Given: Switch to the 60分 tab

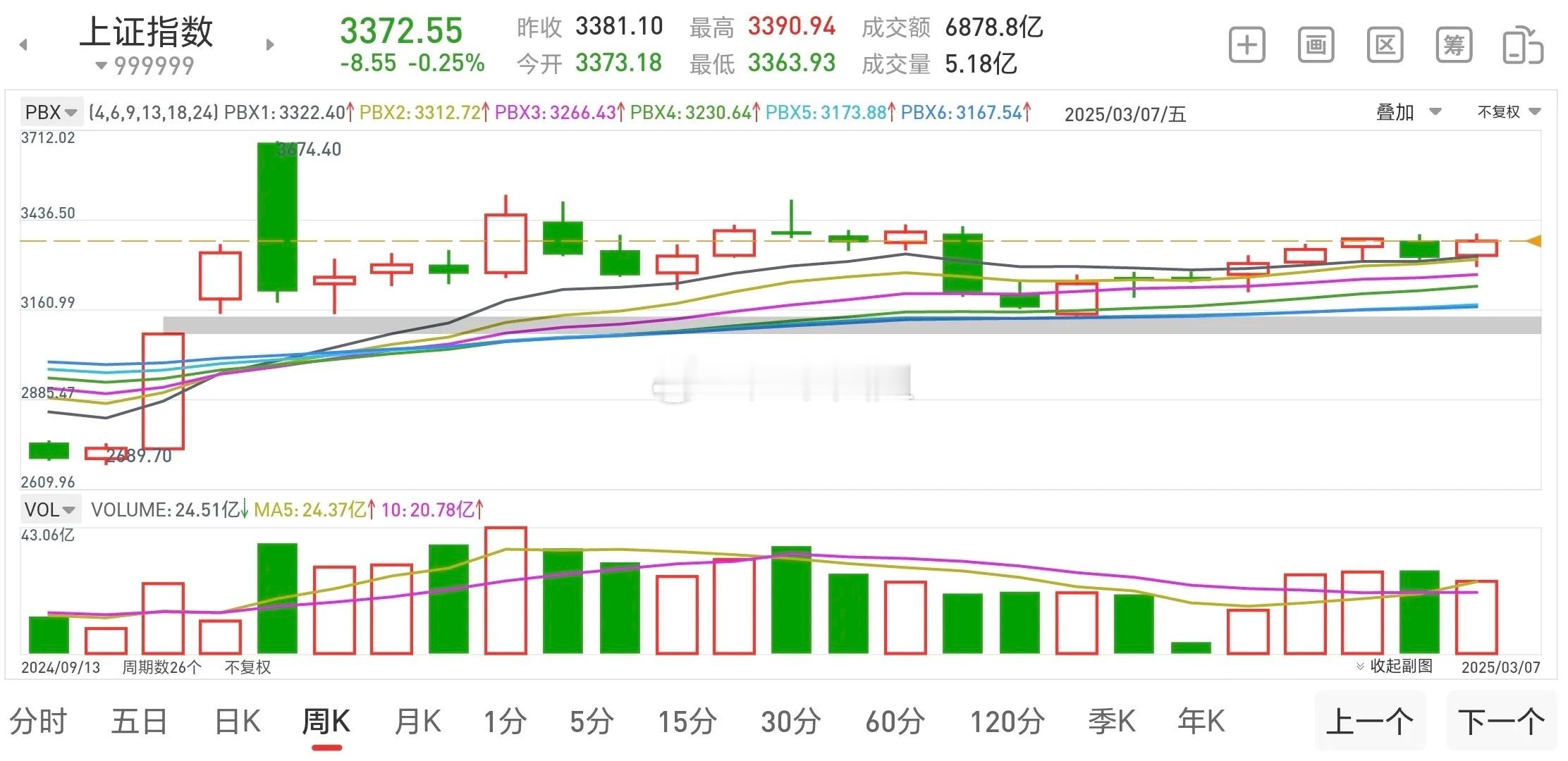Looking at the screenshot, I should pyautogui.click(x=895, y=722).
